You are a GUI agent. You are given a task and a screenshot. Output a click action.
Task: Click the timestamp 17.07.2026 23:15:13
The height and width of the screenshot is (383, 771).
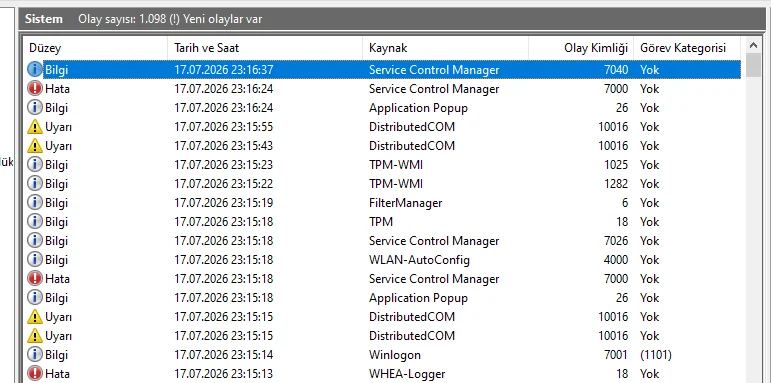pos(224,374)
